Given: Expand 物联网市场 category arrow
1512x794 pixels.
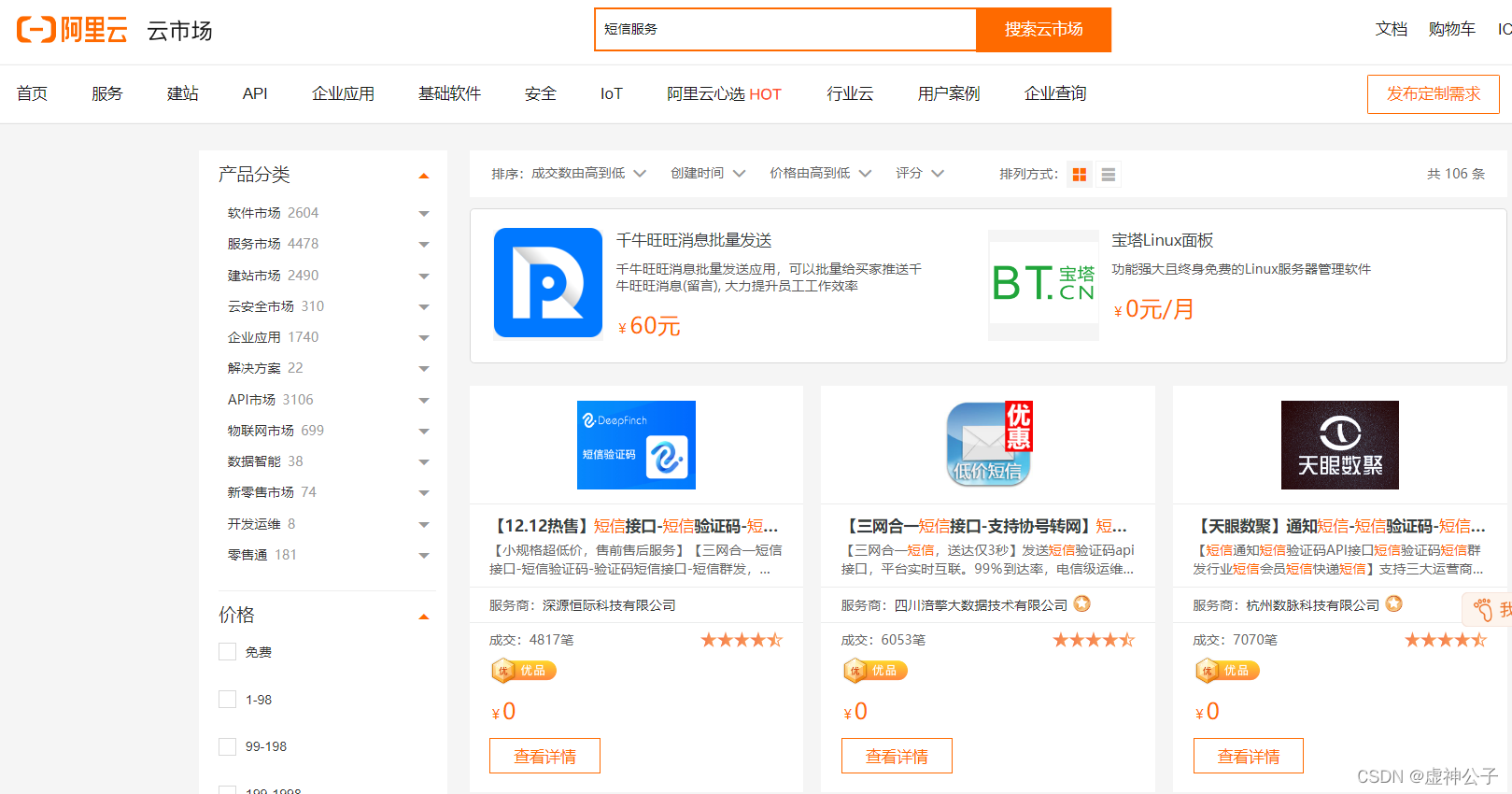Looking at the screenshot, I should [x=424, y=432].
